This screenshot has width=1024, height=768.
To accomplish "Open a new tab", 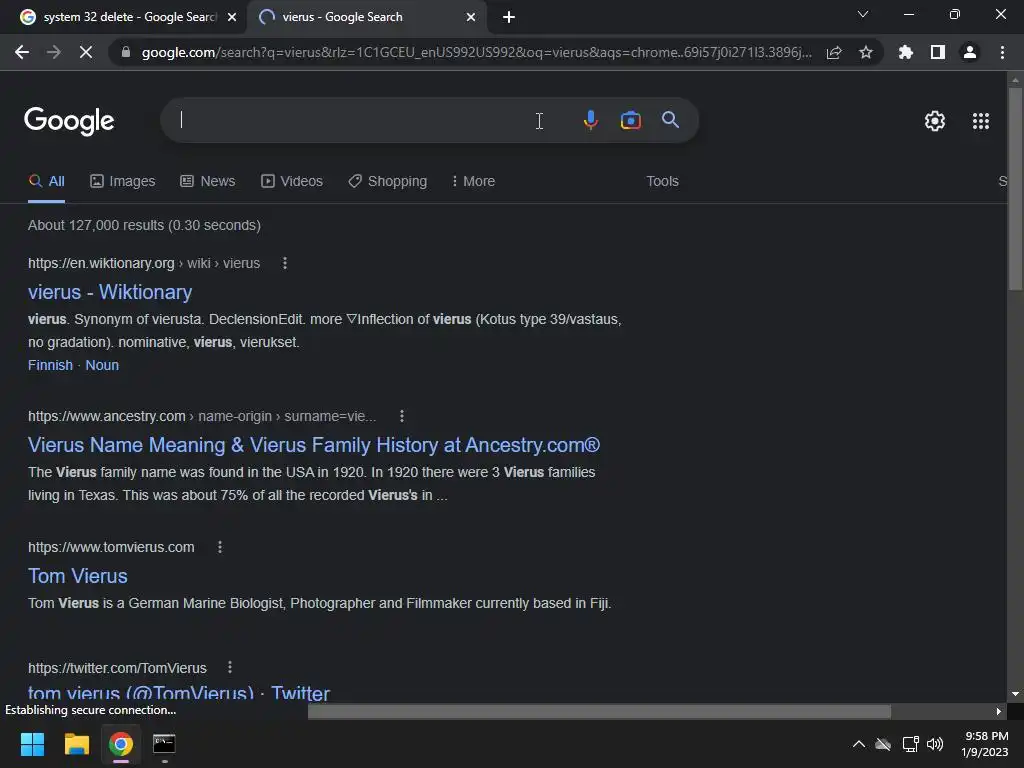I will pyautogui.click(x=509, y=17).
